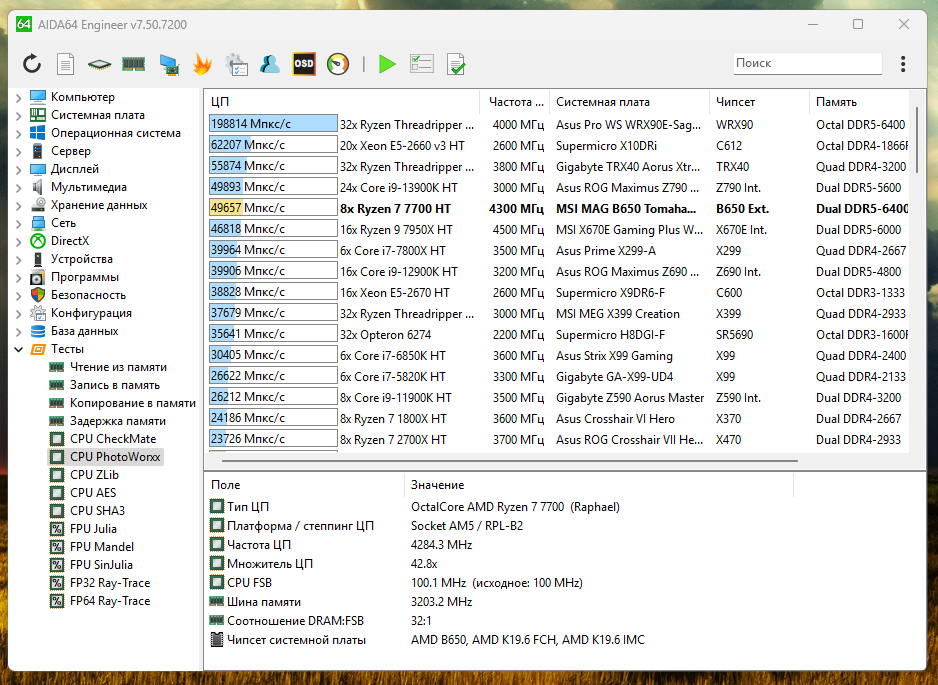
Task: Collapse the Тесты tree node
Action: click(19, 349)
